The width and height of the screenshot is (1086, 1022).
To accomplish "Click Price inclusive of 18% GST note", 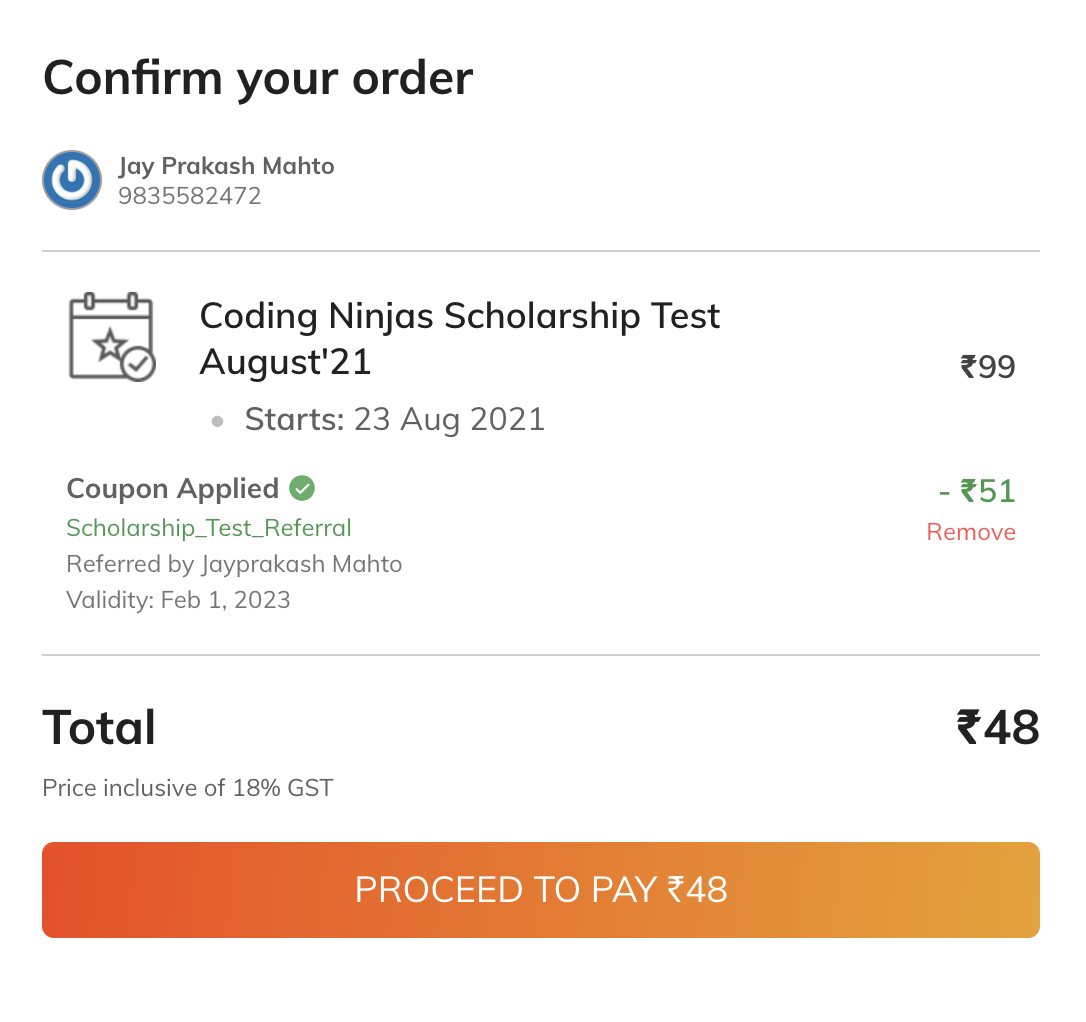I will [188, 788].
